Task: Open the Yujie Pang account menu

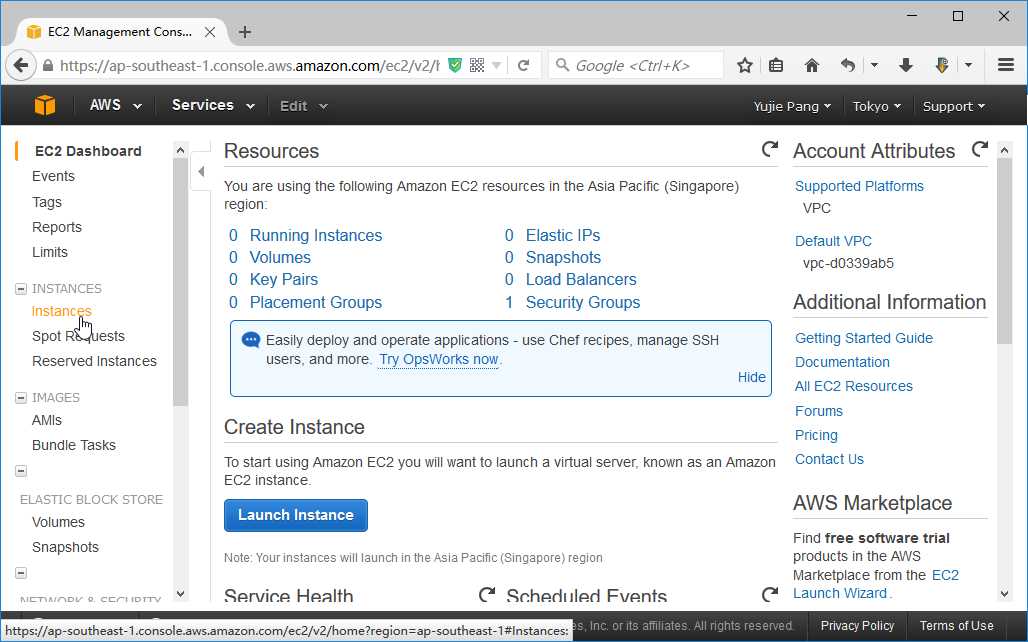Action: (792, 106)
